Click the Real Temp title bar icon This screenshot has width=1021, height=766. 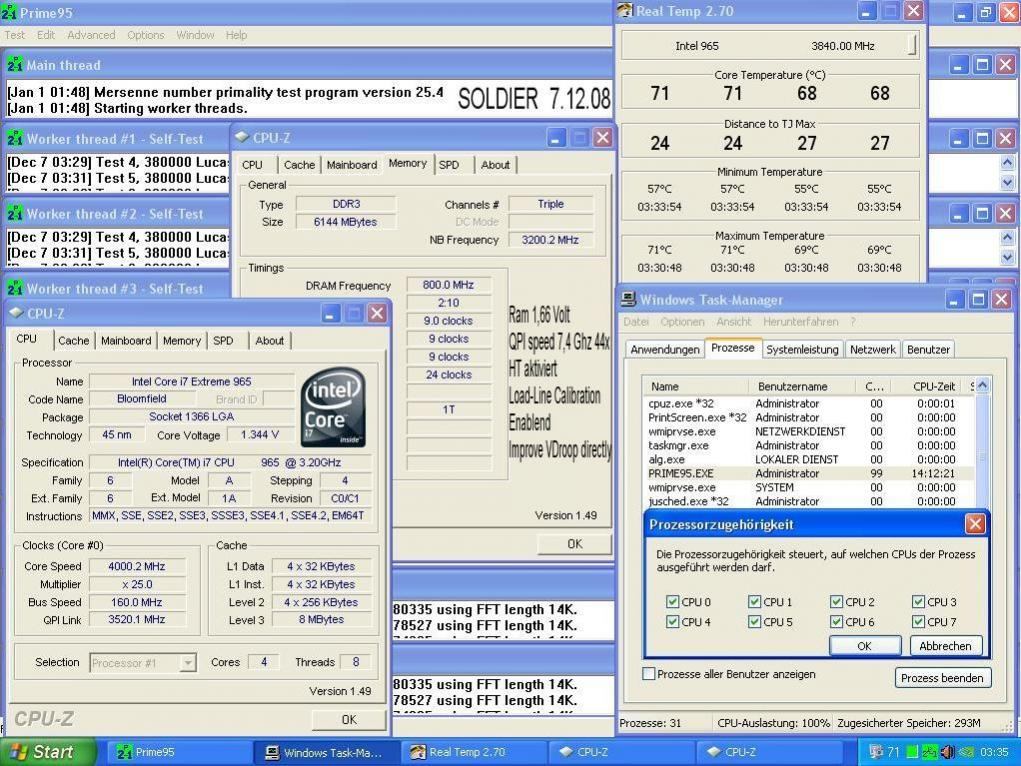625,10
